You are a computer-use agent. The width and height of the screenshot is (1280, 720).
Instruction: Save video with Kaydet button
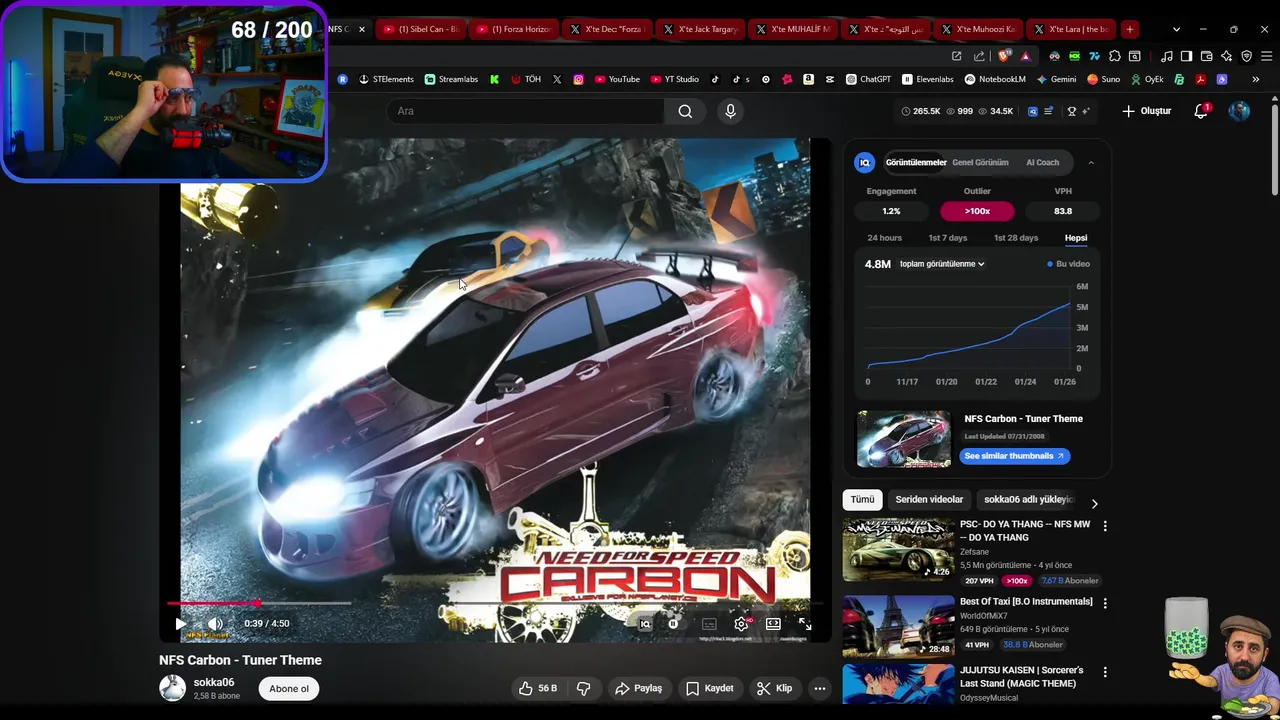(x=710, y=688)
